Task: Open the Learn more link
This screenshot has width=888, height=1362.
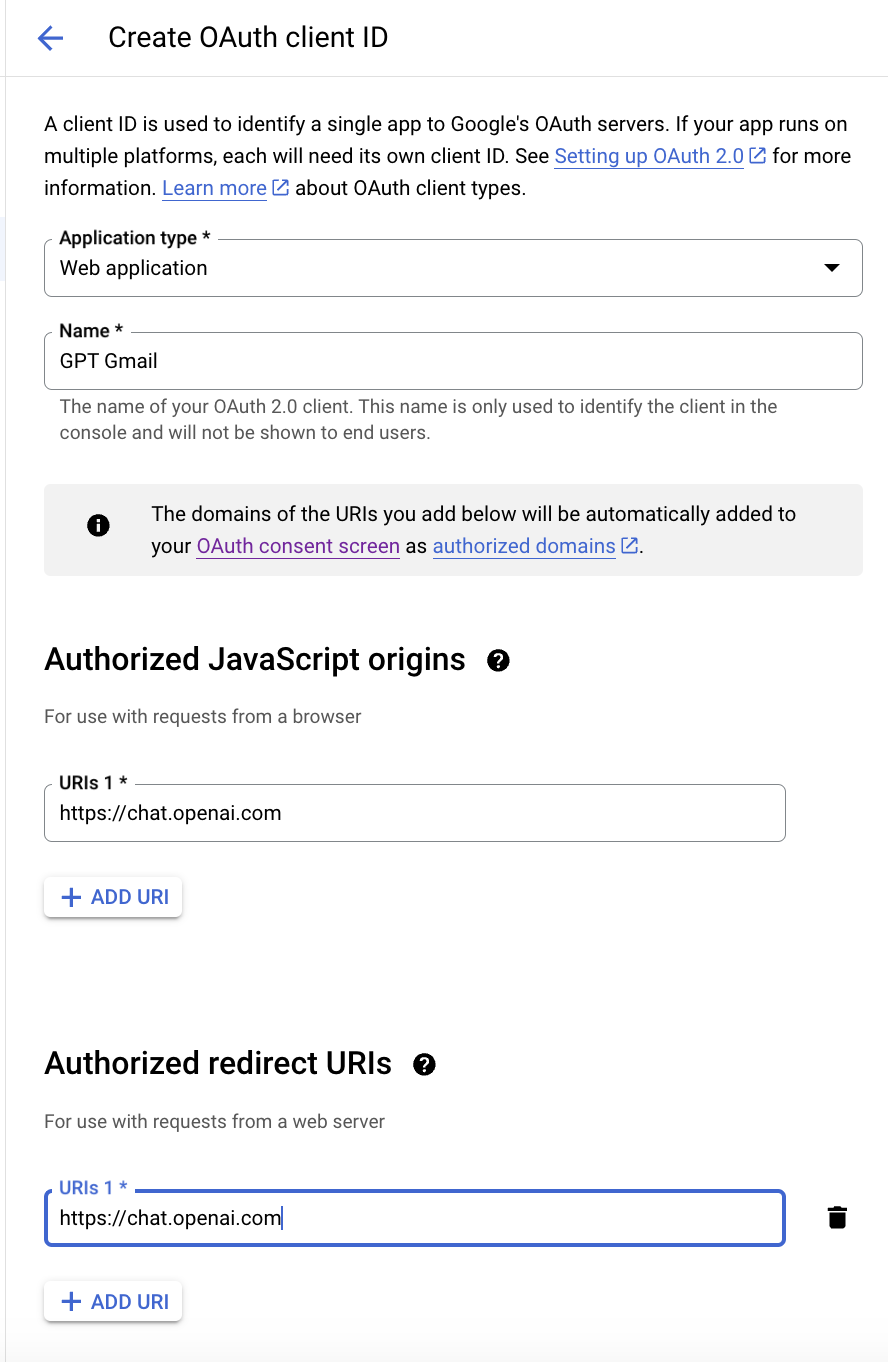Action: coord(214,188)
